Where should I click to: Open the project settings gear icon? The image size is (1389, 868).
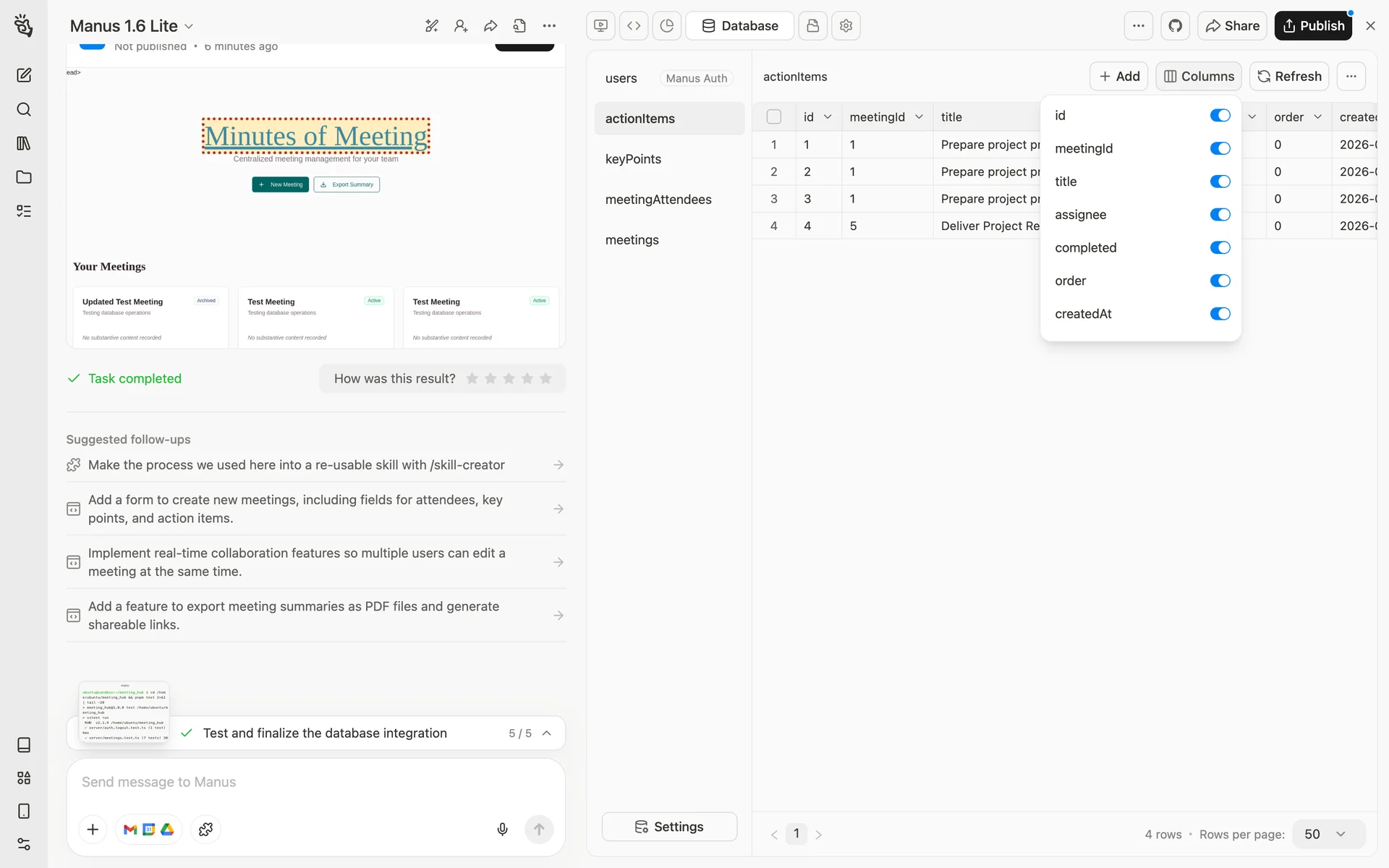tap(846, 26)
